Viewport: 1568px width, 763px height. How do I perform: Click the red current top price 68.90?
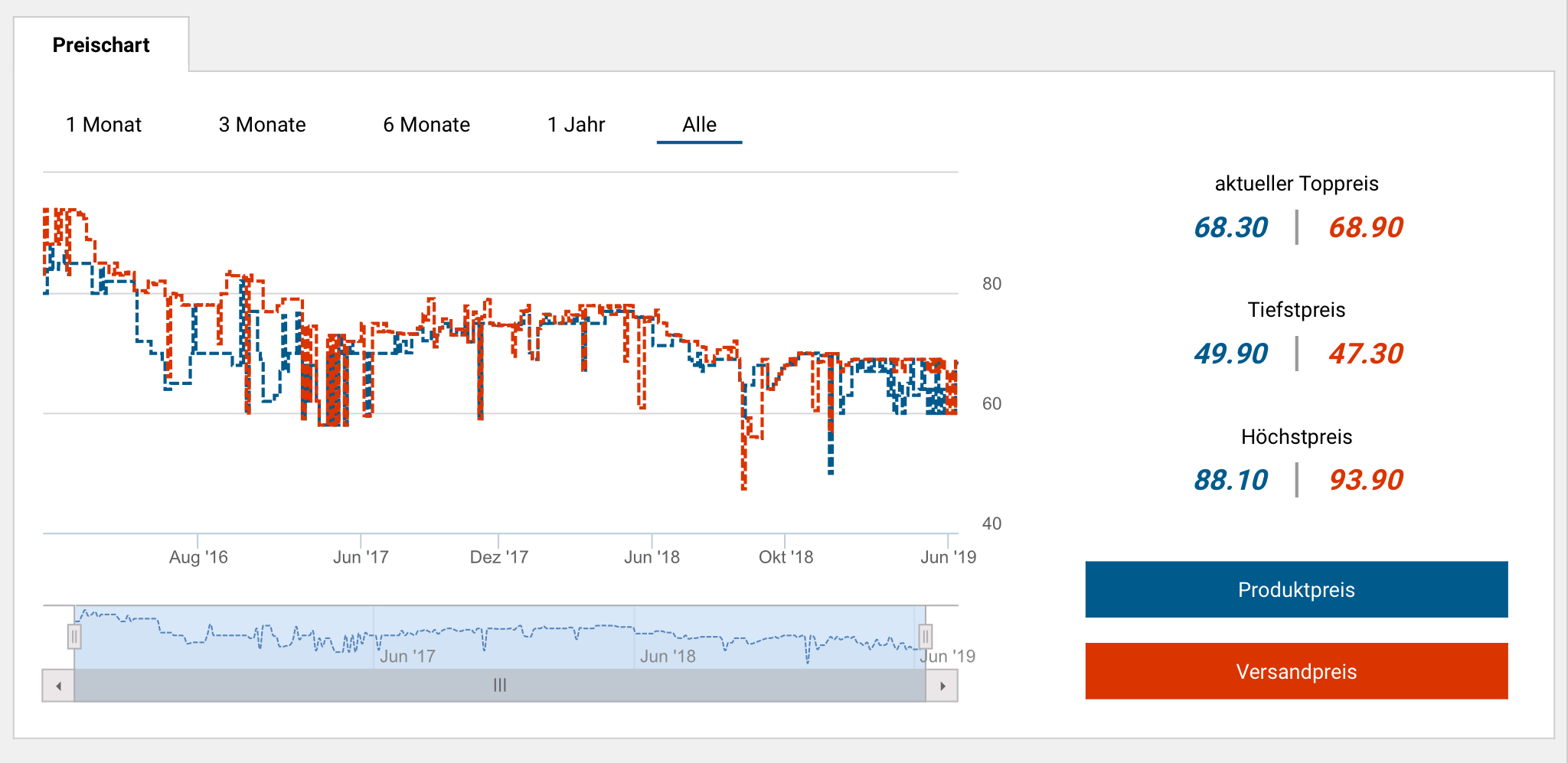(1366, 227)
